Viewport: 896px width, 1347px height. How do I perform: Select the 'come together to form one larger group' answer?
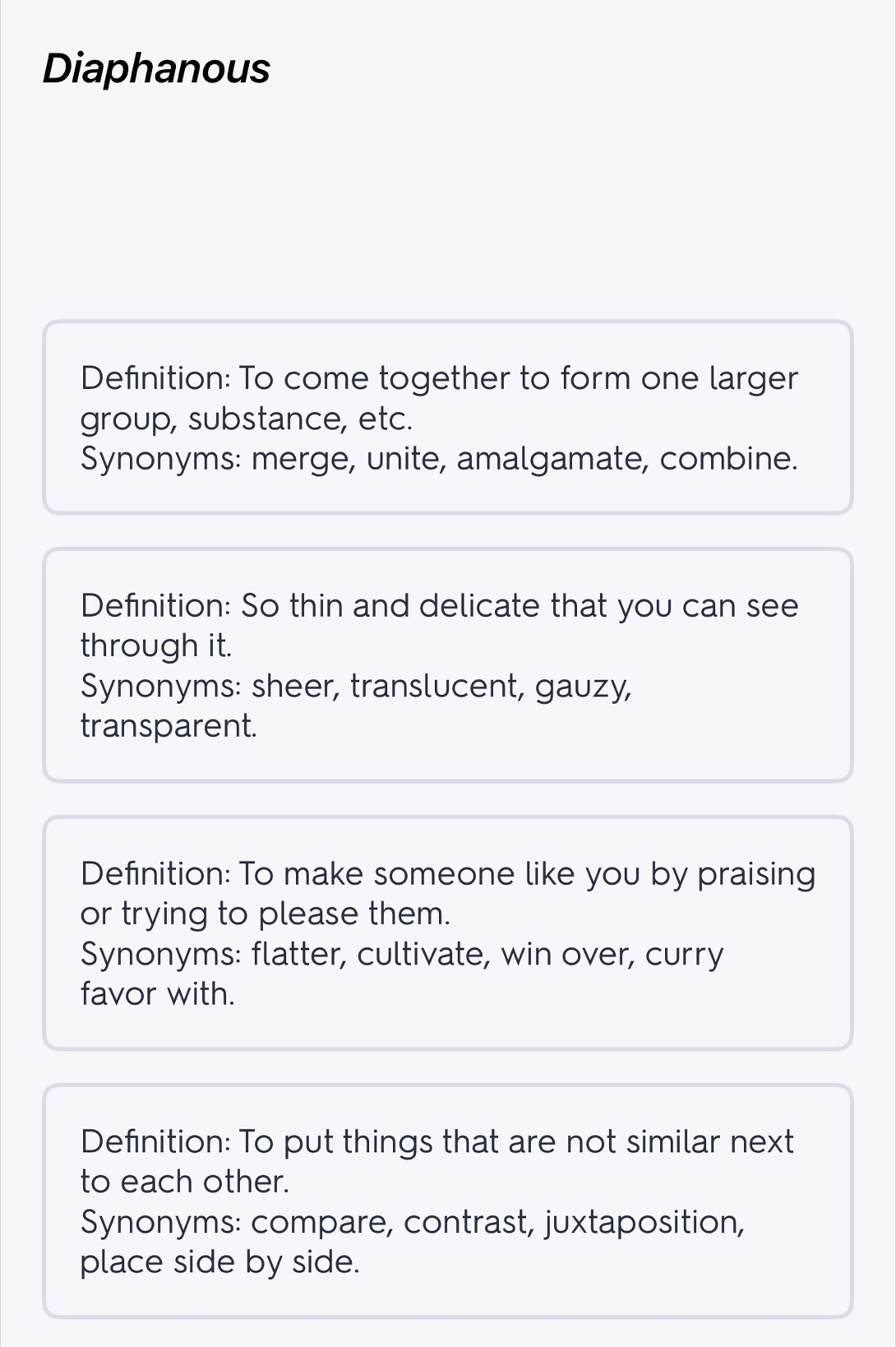[448, 418]
